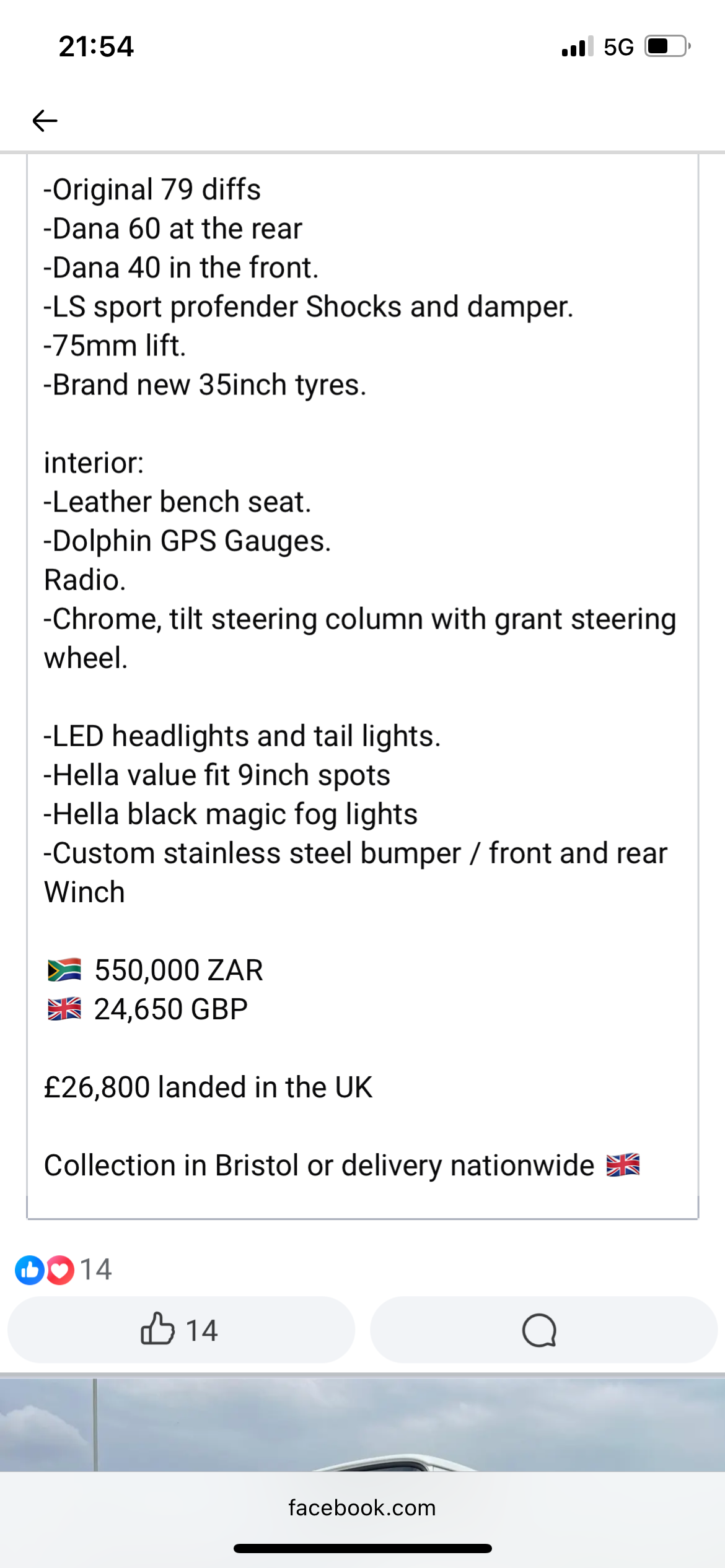Tap the red heart reaction emoji

pos(60,1270)
